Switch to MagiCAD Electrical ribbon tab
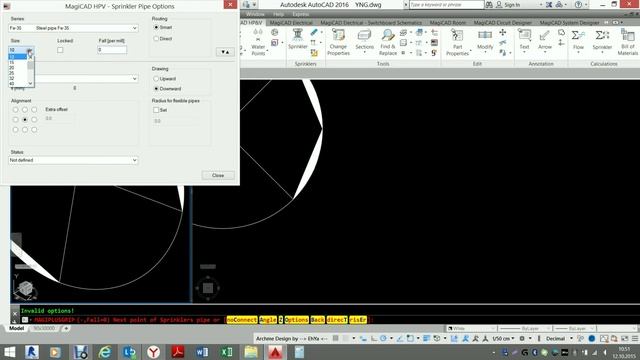640x360 pixels. tap(290, 22)
